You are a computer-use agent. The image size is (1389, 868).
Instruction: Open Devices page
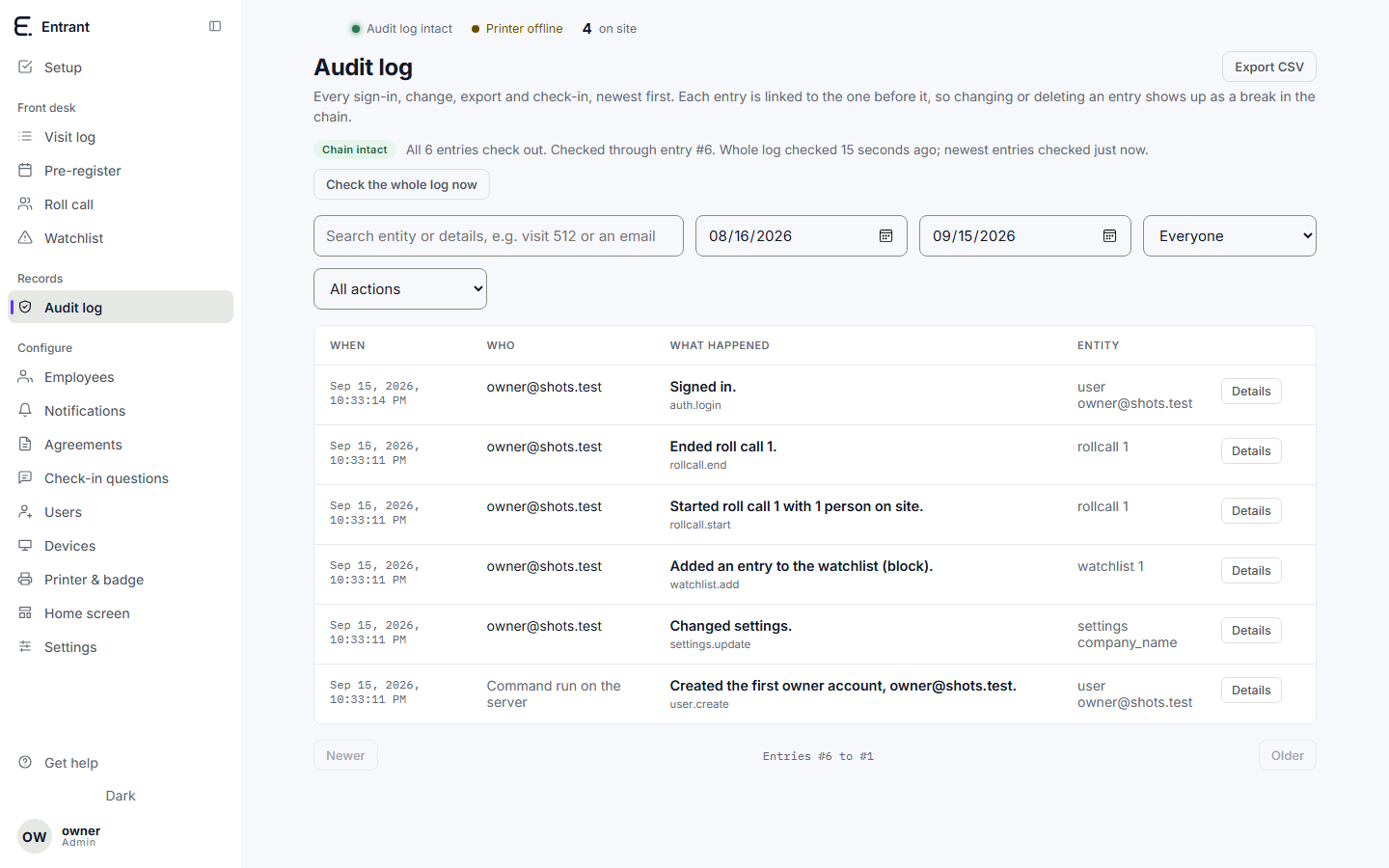[121, 546]
